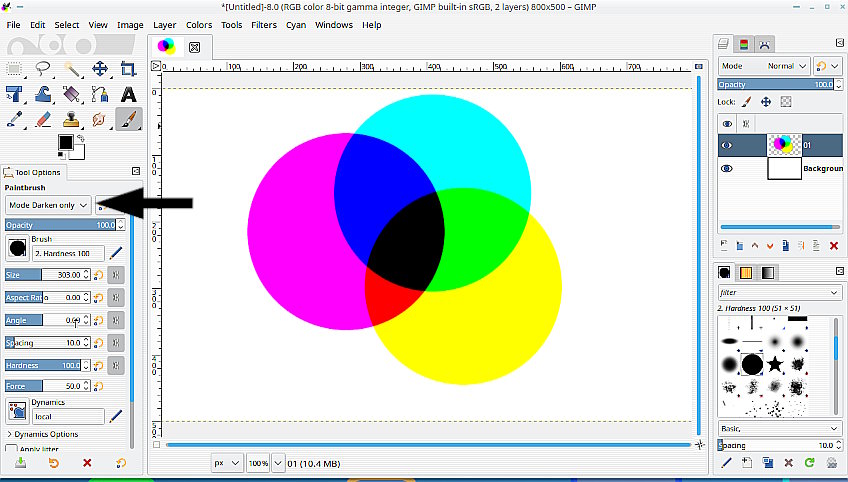Image resolution: width=848 pixels, height=482 pixels.
Task: Toggle link for Size to brush
Action: point(116,275)
